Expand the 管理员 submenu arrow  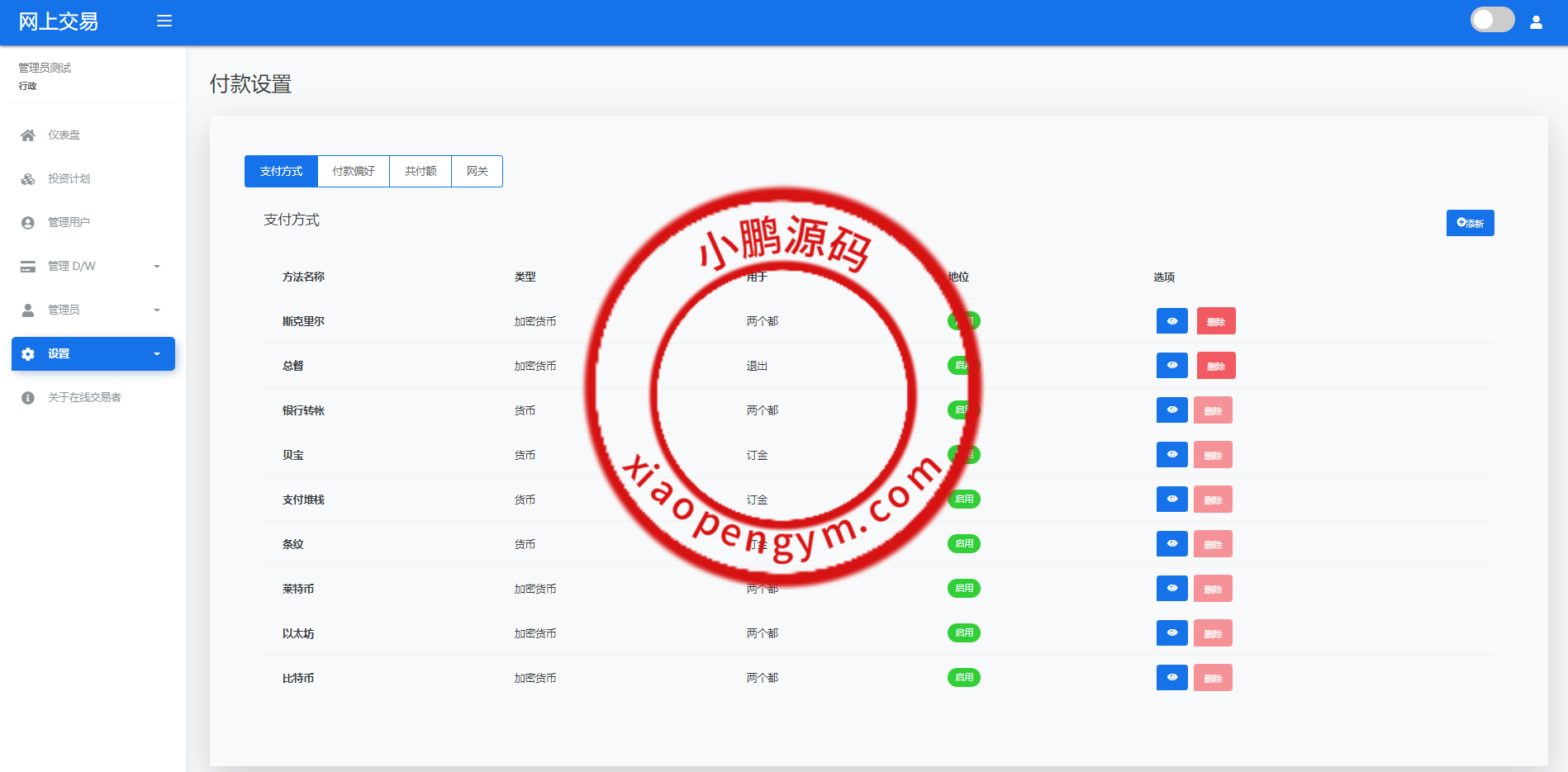click(157, 310)
